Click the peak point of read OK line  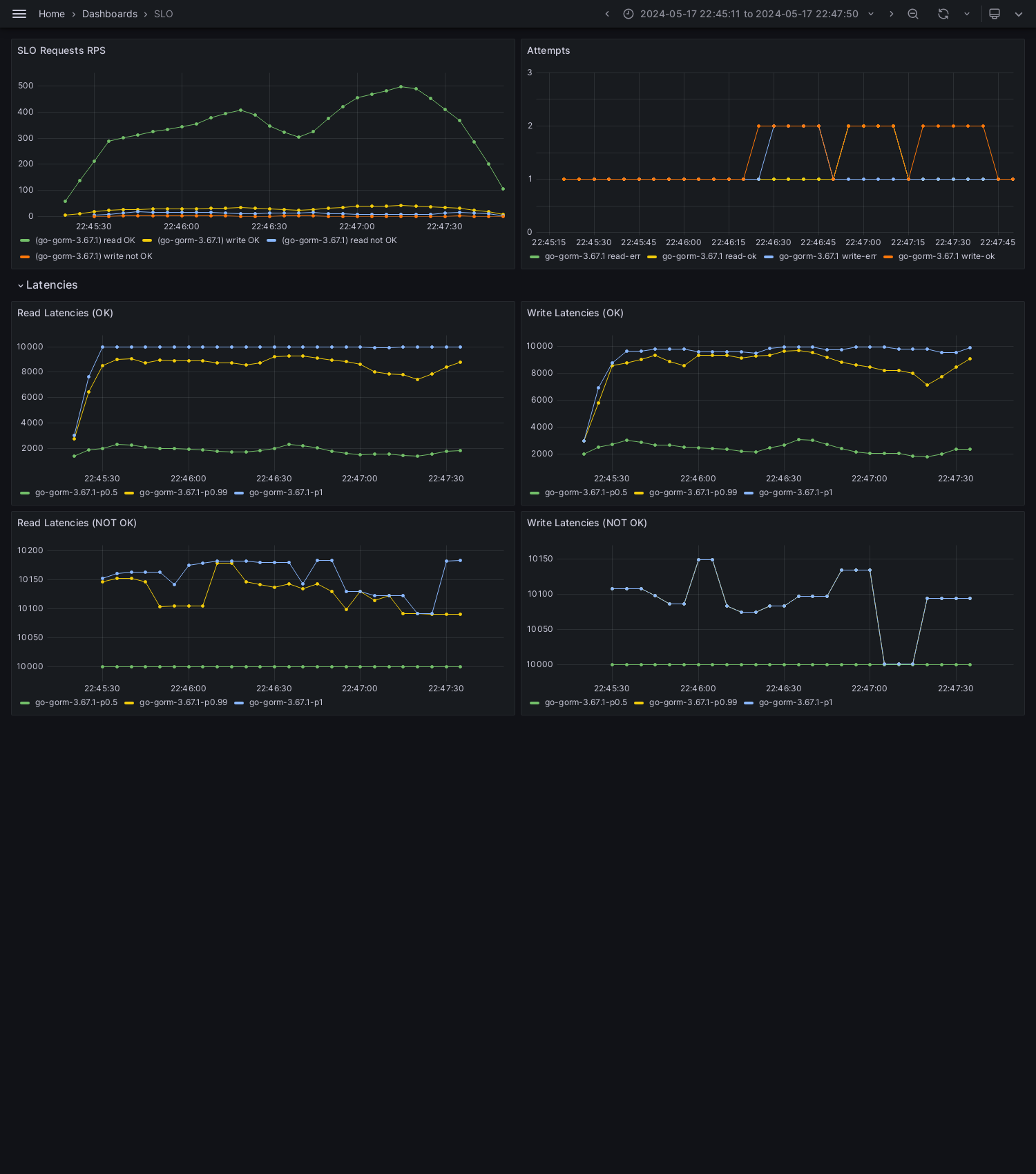click(401, 86)
